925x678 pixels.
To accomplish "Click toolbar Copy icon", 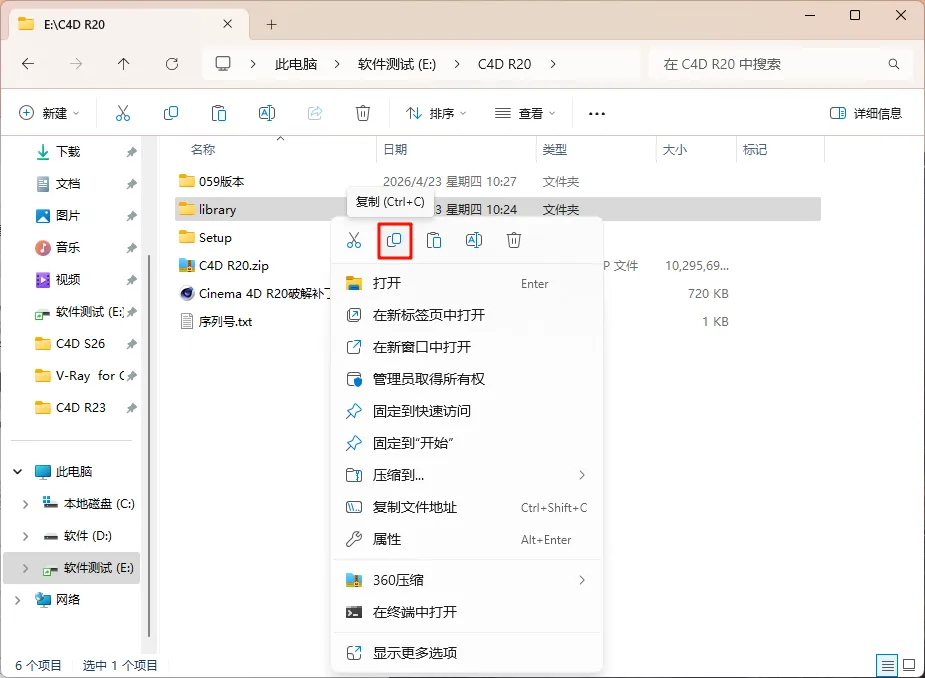I will tap(171, 113).
